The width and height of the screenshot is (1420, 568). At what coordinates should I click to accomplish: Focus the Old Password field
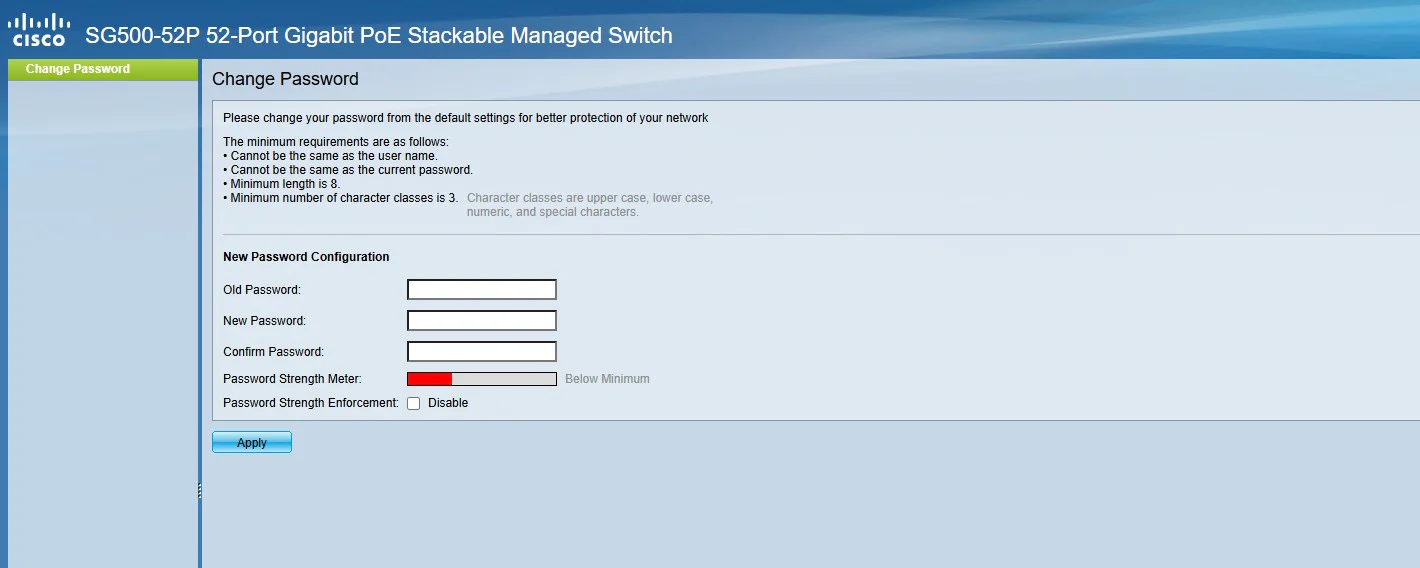[482, 290]
